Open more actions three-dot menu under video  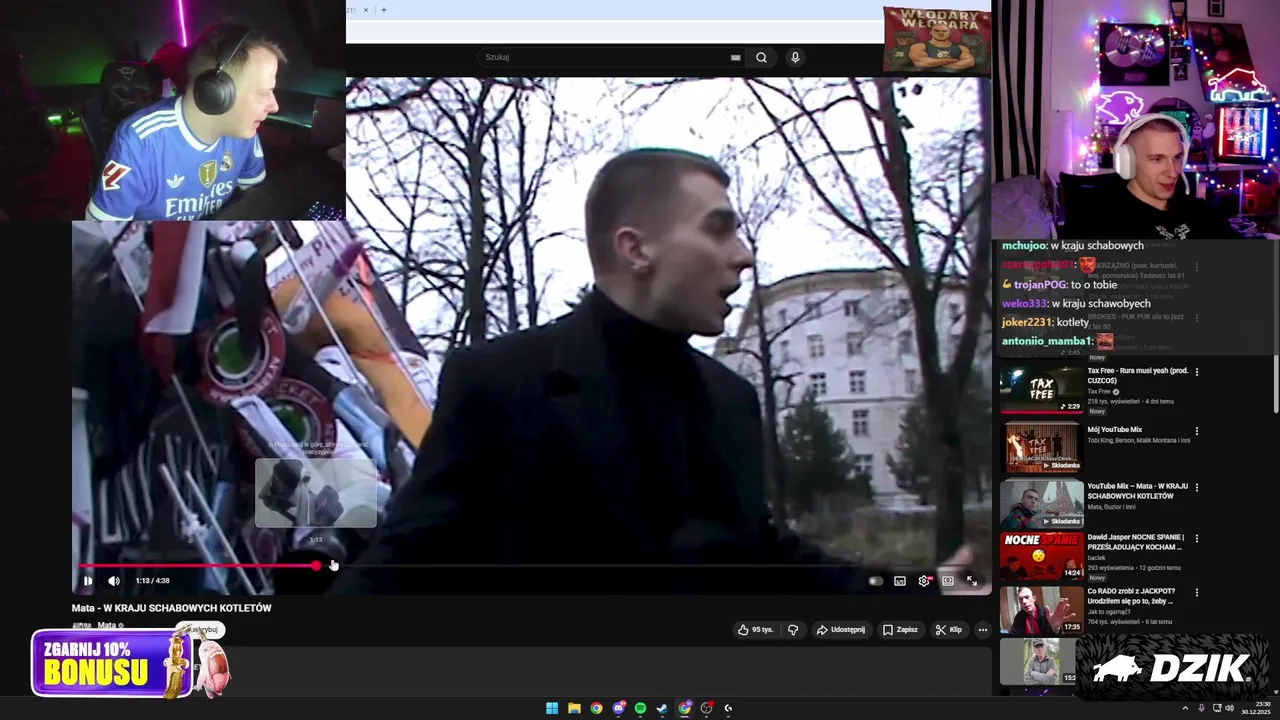(x=983, y=630)
